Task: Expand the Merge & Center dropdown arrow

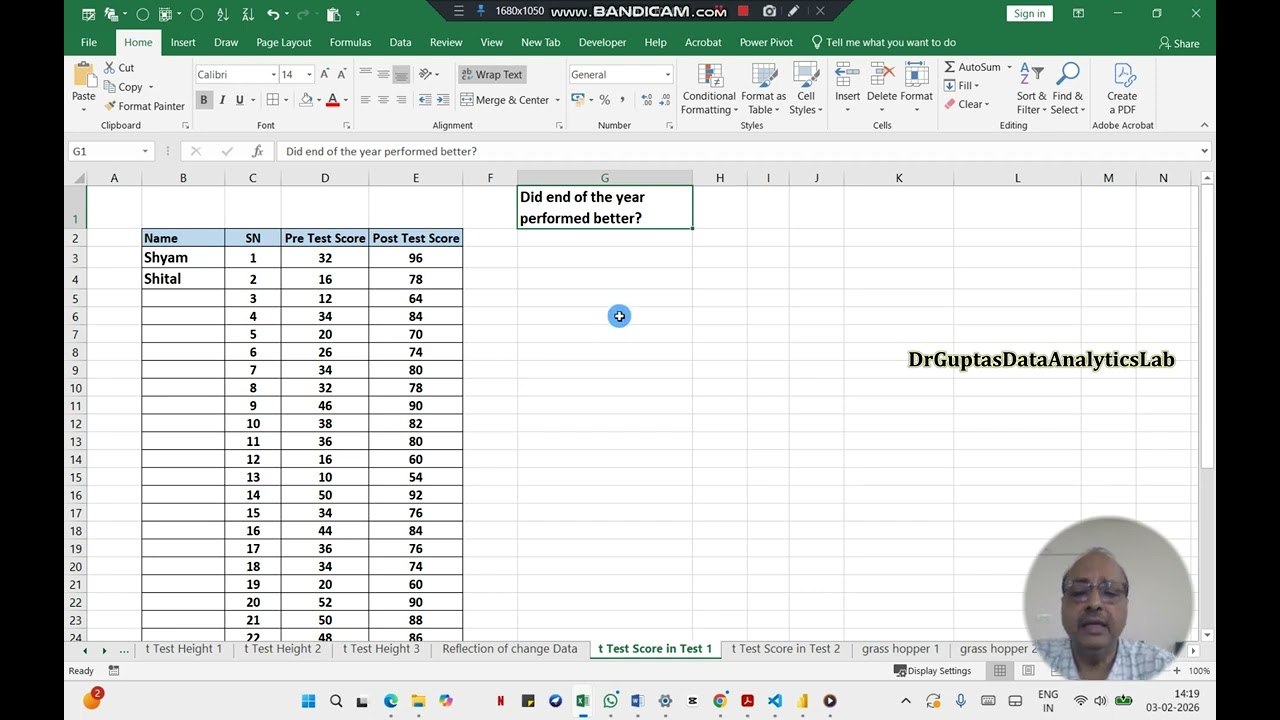Action: (x=558, y=100)
